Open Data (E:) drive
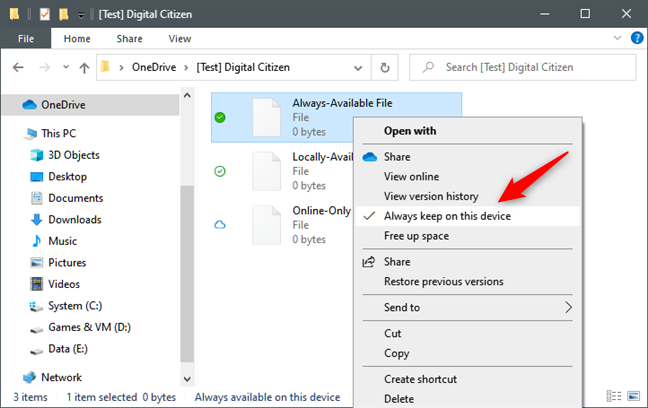The image size is (648, 408). (68, 348)
